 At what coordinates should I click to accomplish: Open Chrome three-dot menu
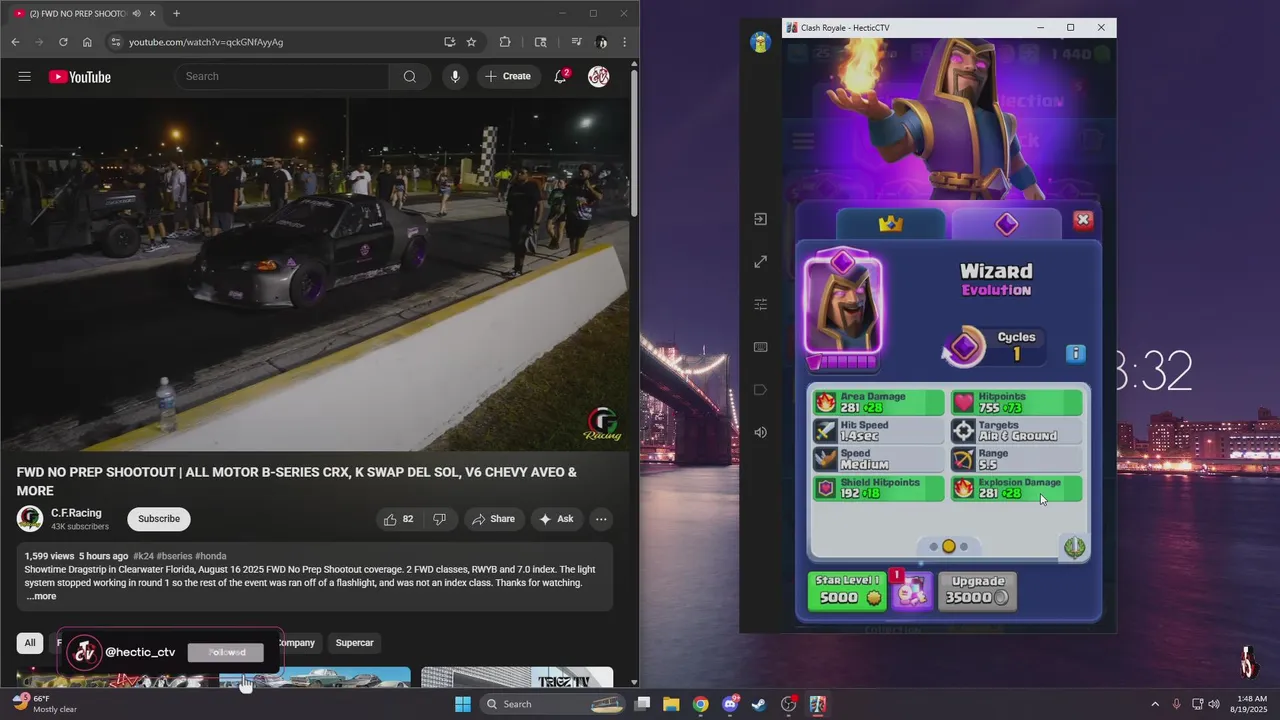[x=625, y=42]
